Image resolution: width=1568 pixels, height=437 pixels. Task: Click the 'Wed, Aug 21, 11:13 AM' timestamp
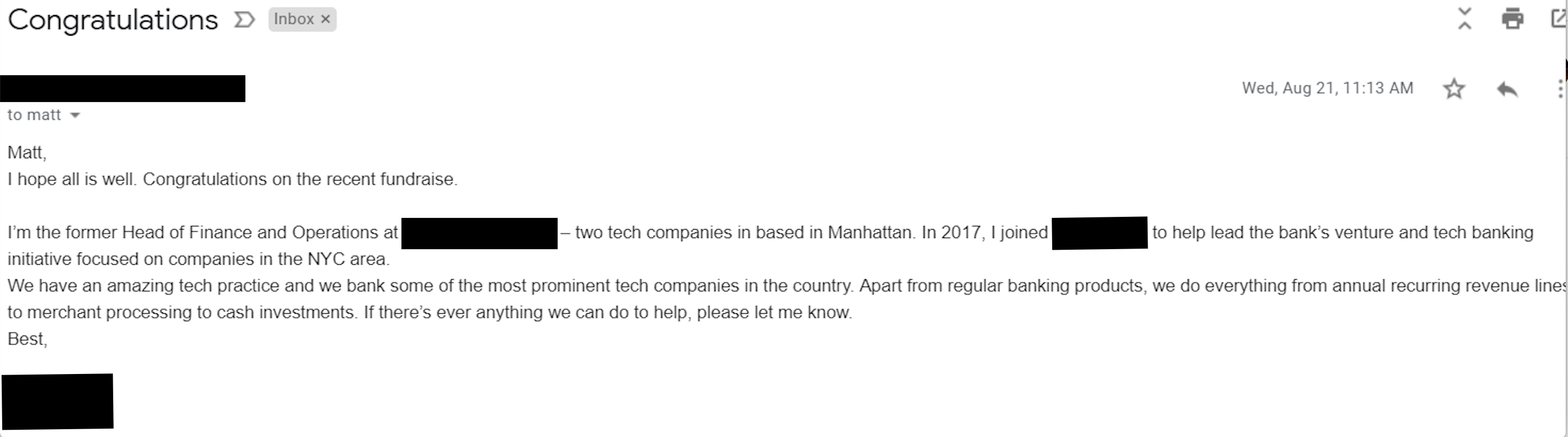click(1327, 88)
